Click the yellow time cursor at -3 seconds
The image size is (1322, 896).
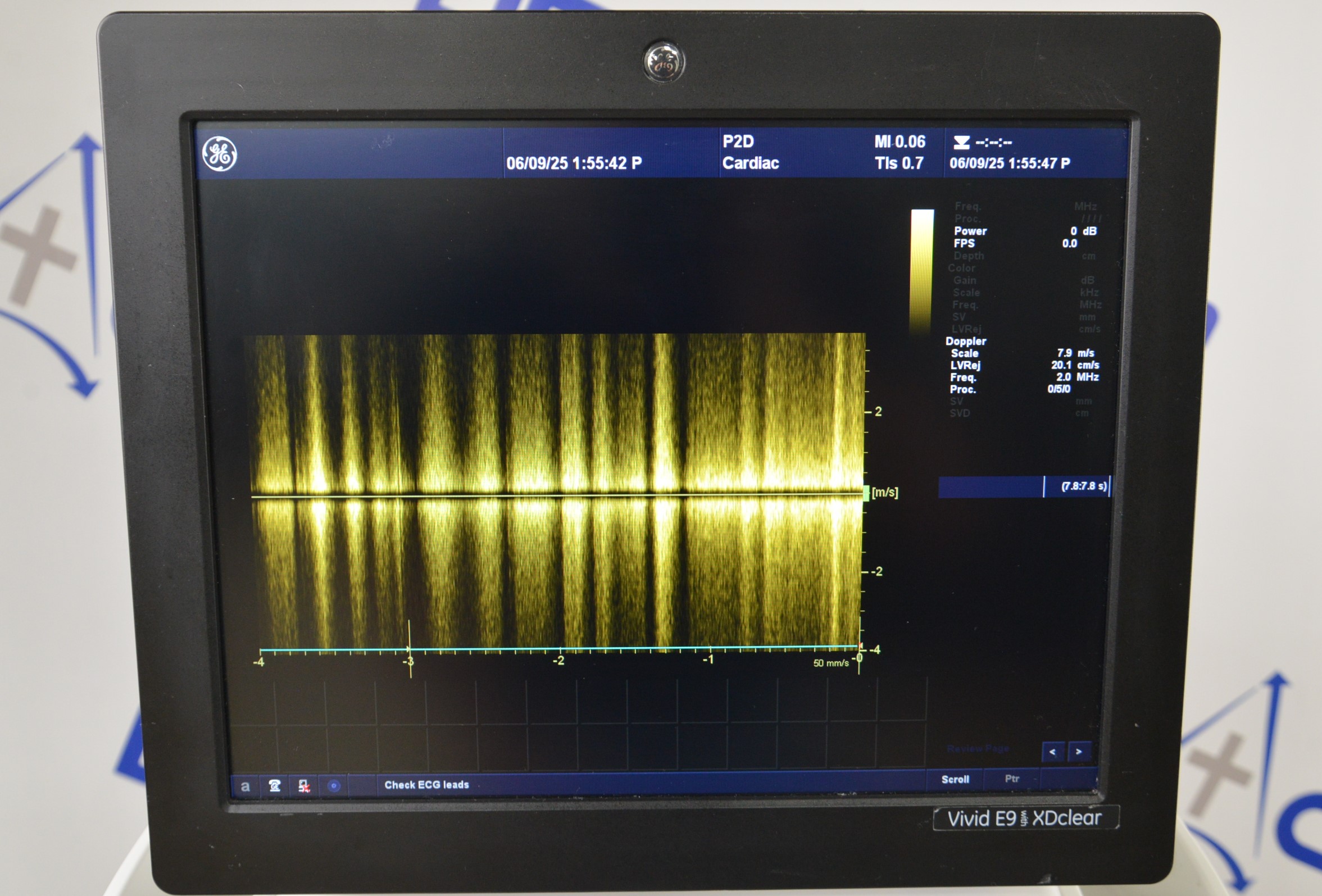point(410,648)
